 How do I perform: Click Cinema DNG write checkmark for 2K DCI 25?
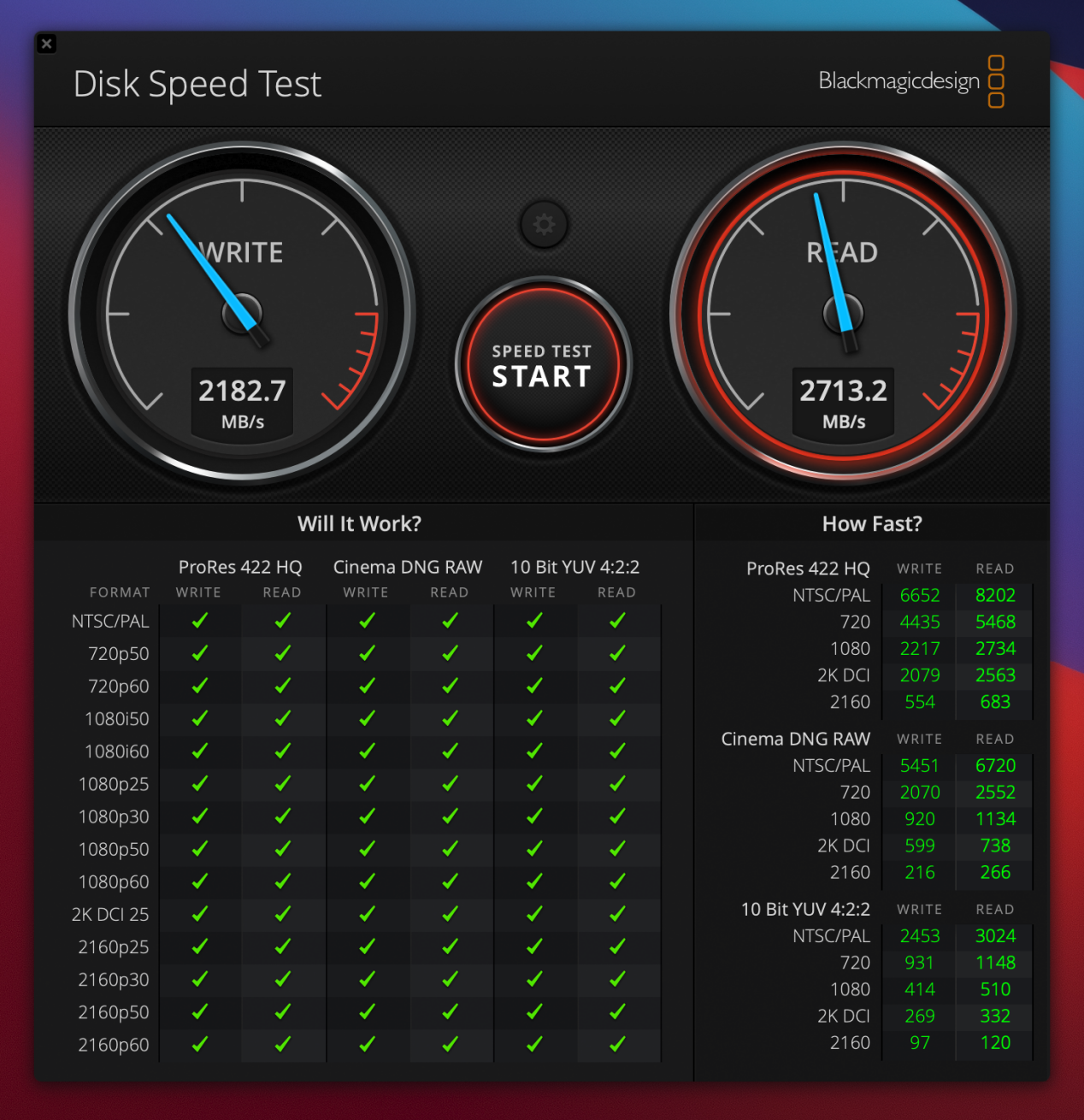tap(368, 914)
